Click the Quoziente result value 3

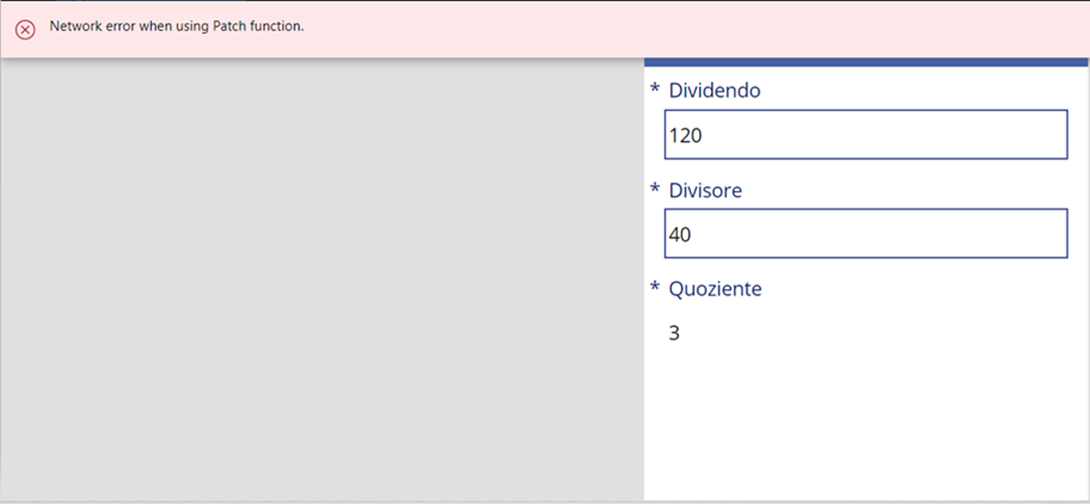[674, 333]
